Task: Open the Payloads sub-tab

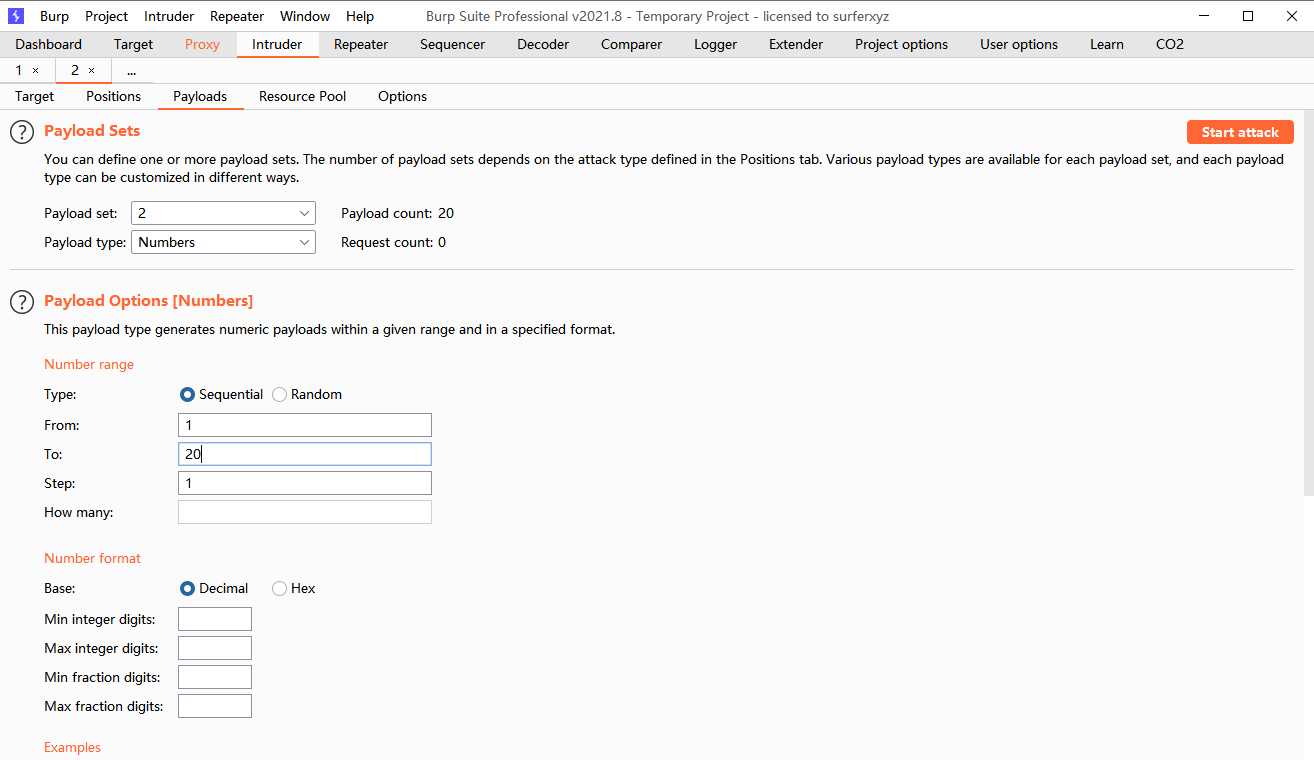Action: [200, 96]
